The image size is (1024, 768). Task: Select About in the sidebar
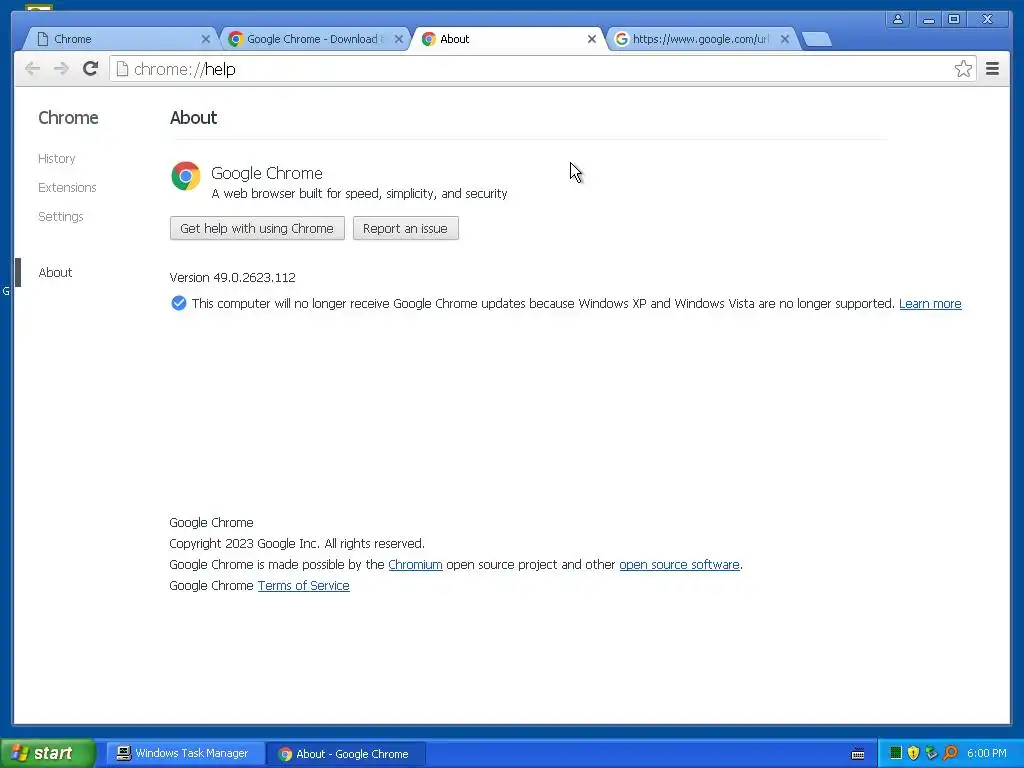[56, 272]
